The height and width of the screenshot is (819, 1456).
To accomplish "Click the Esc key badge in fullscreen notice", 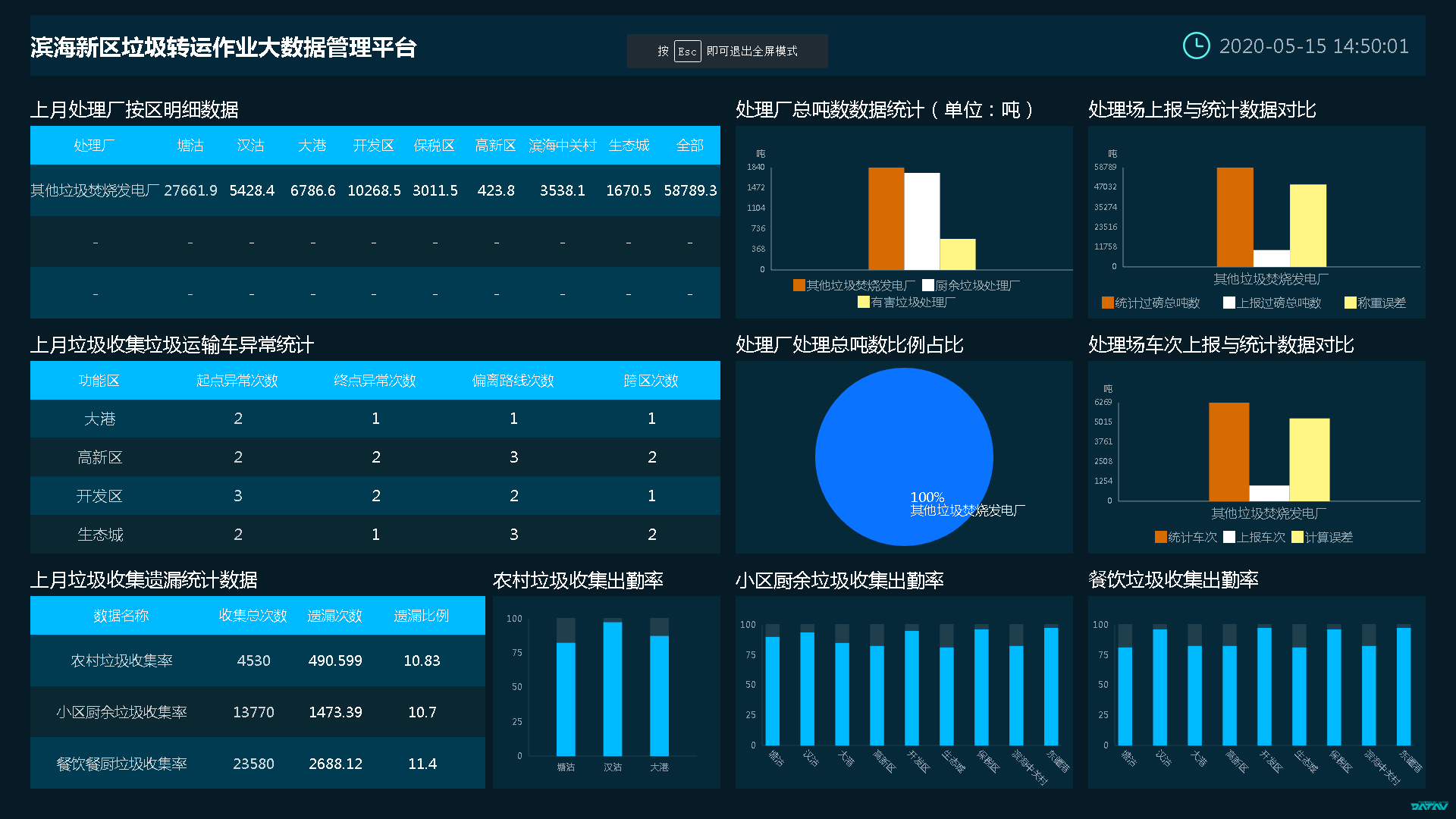I will (687, 52).
